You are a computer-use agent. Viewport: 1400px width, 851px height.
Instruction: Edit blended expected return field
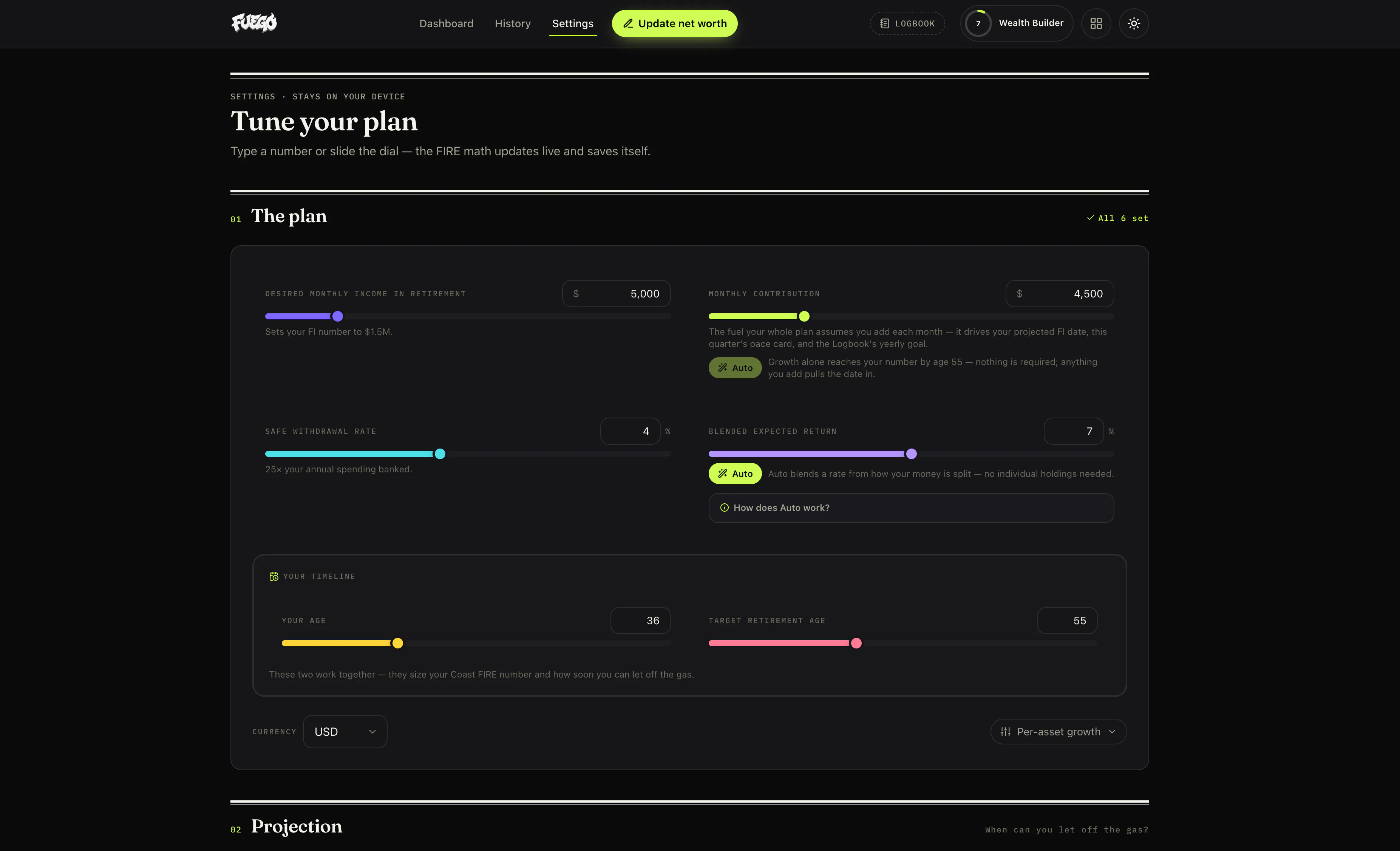[x=1073, y=432]
